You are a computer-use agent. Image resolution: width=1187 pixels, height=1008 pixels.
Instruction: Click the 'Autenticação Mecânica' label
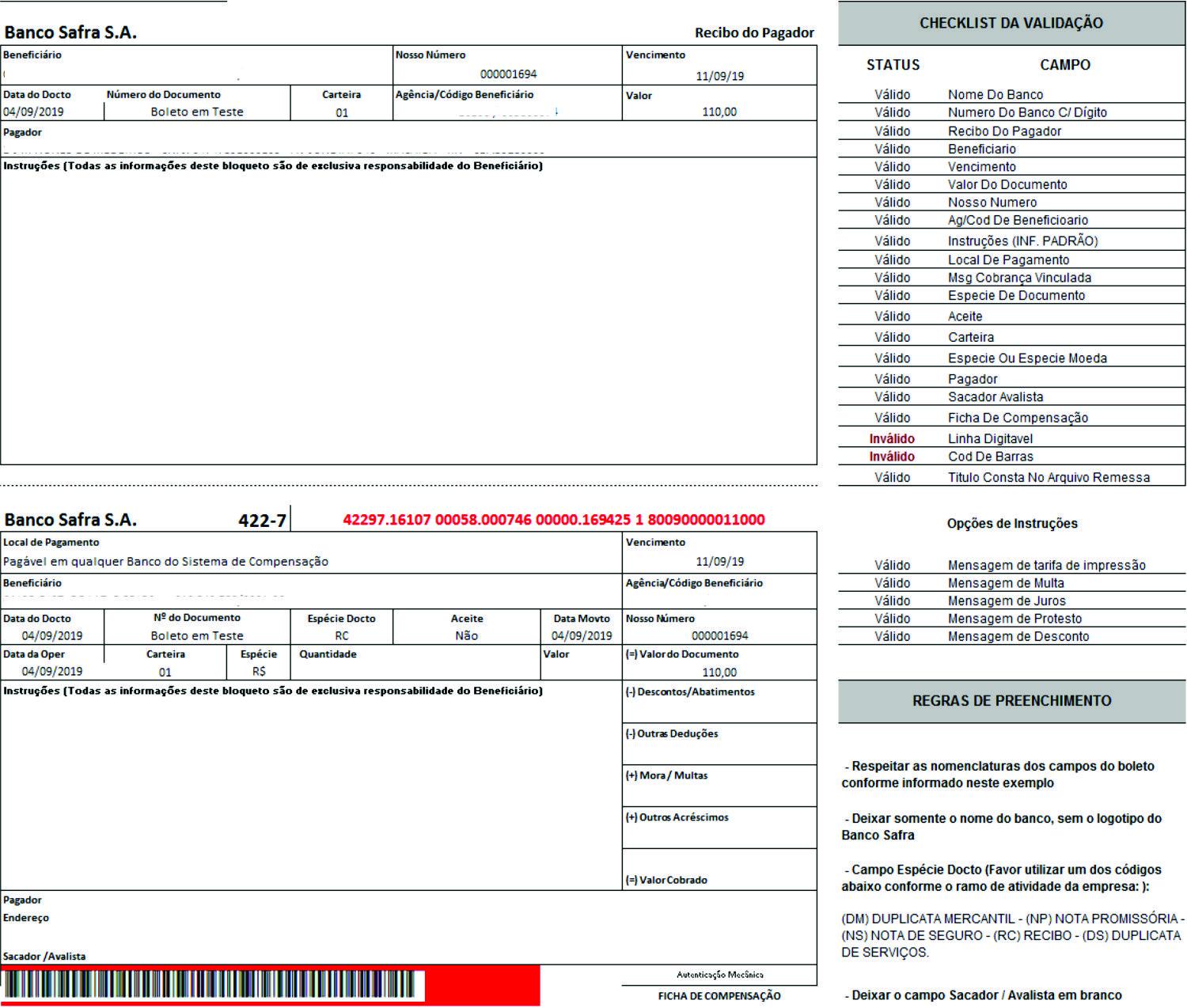[x=719, y=975]
